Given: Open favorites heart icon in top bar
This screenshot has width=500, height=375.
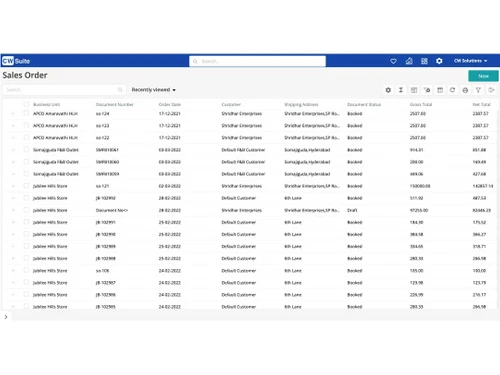Looking at the screenshot, I should (393, 61).
